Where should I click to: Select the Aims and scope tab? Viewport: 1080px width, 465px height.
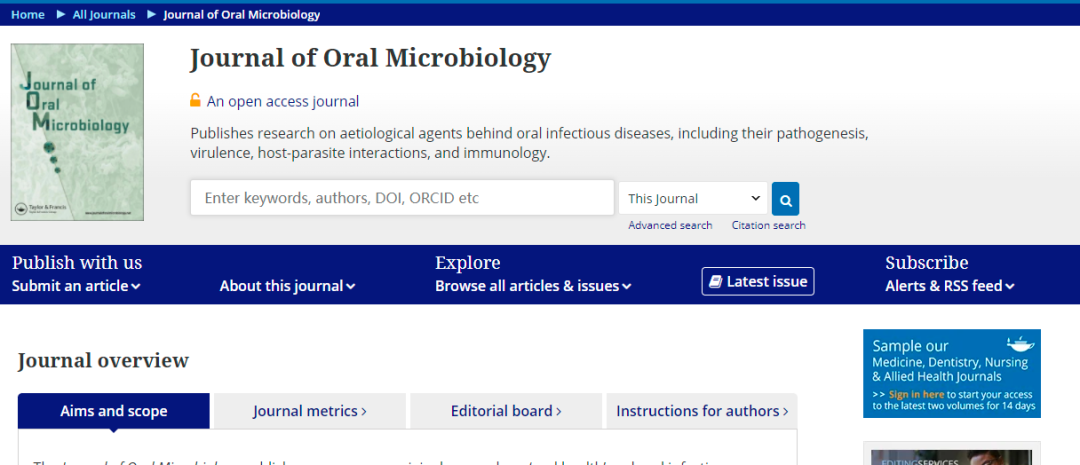coord(114,411)
